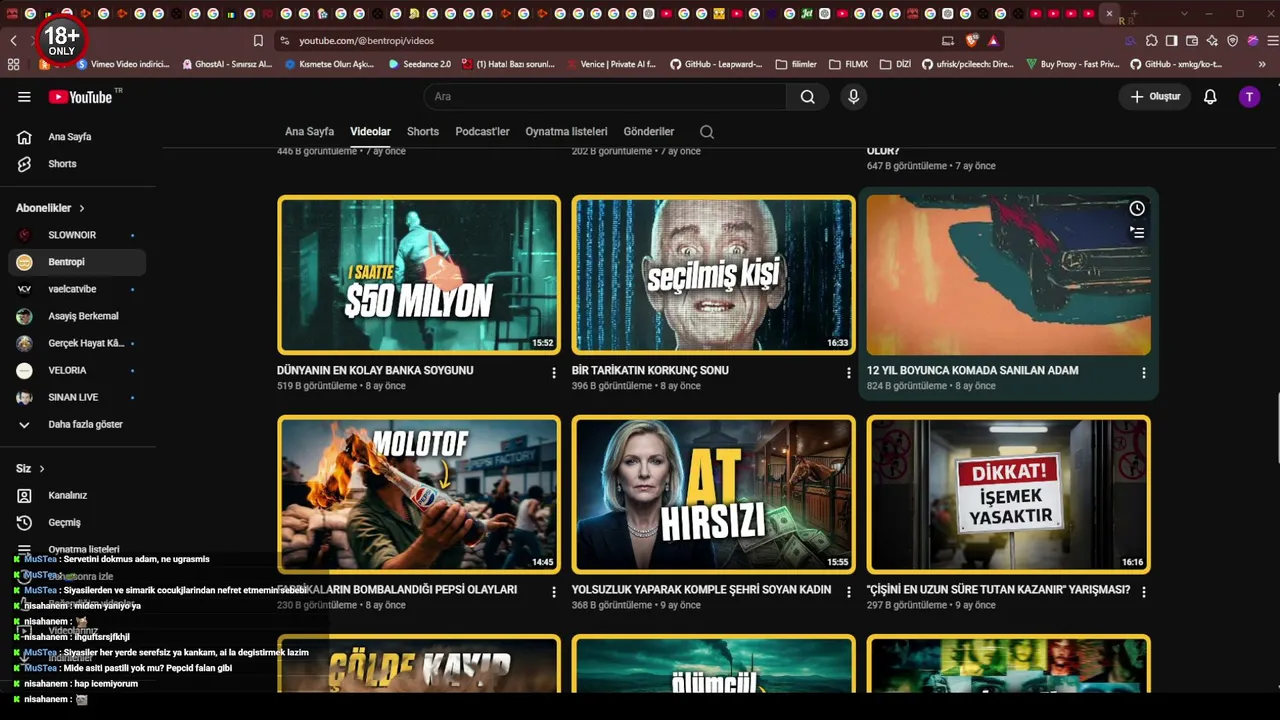Open the Kanalınız sidebar item
Screen dimensions: 1280x720
point(77,496)
